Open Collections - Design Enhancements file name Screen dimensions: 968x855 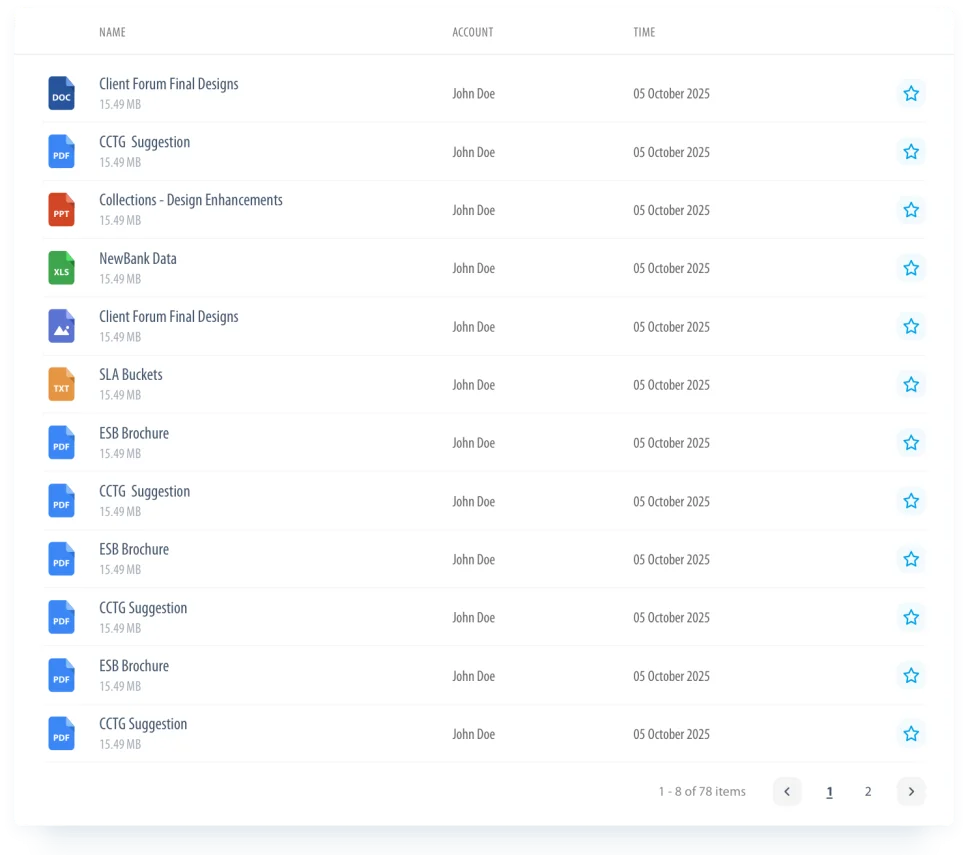point(191,200)
